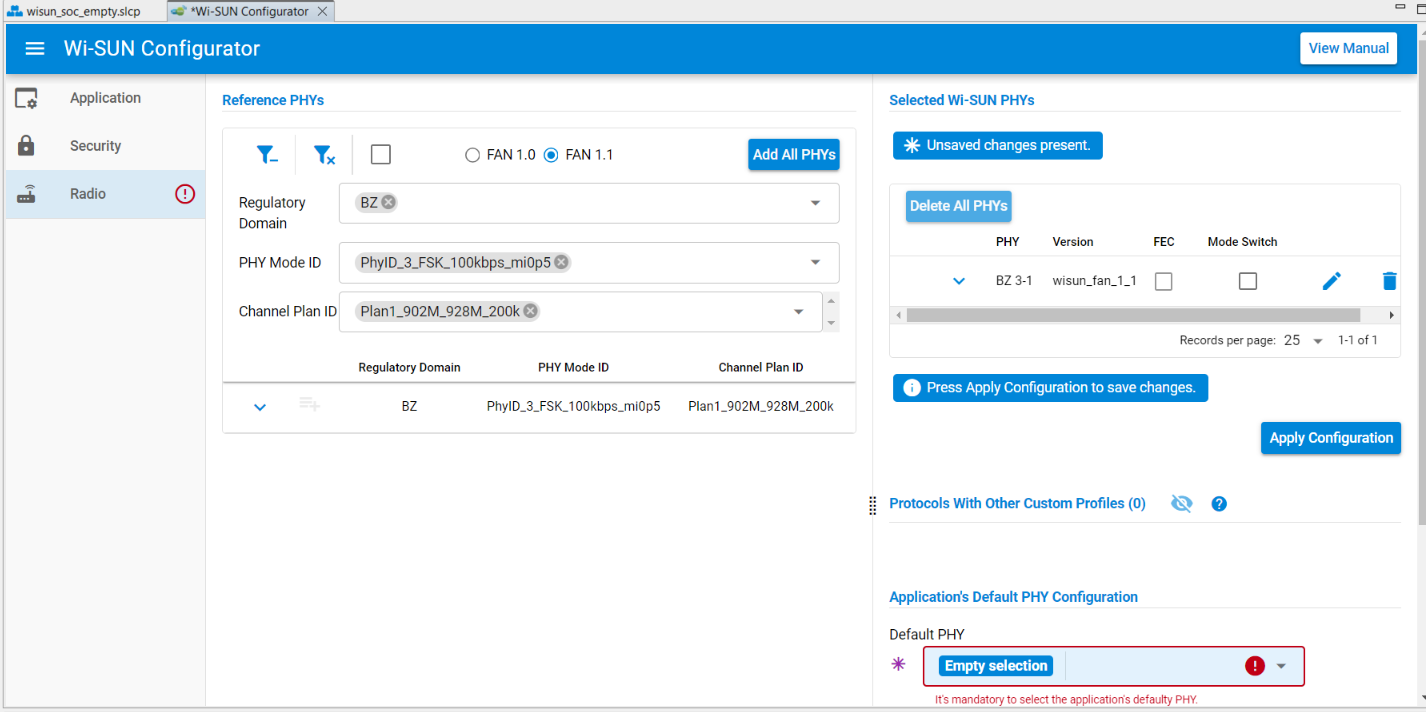Edit the BZ 3-1 PHY with pencil icon
This screenshot has width=1426, height=712.
[1331, 282]
